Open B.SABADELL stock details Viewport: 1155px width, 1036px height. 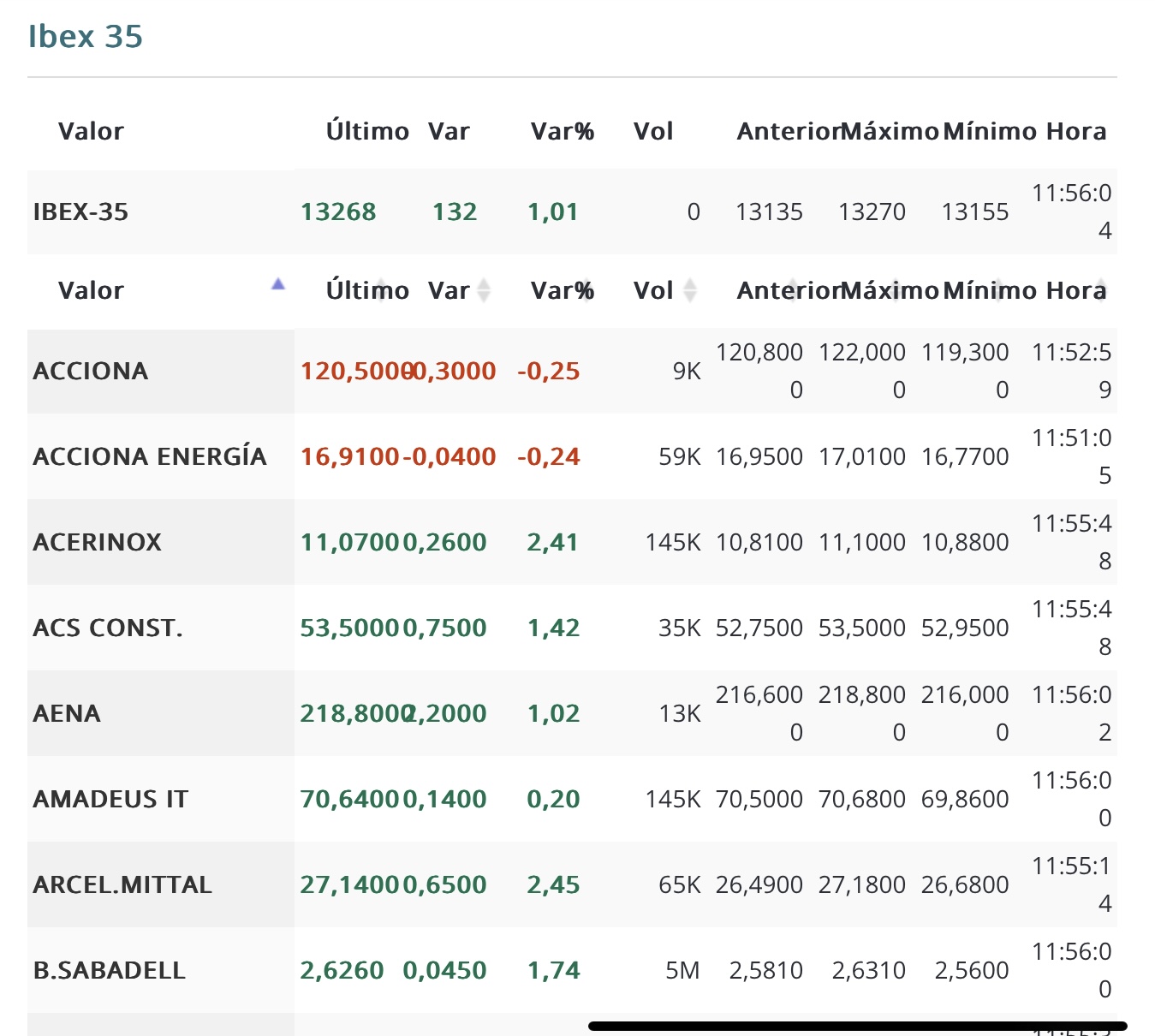tap(572, 970)
